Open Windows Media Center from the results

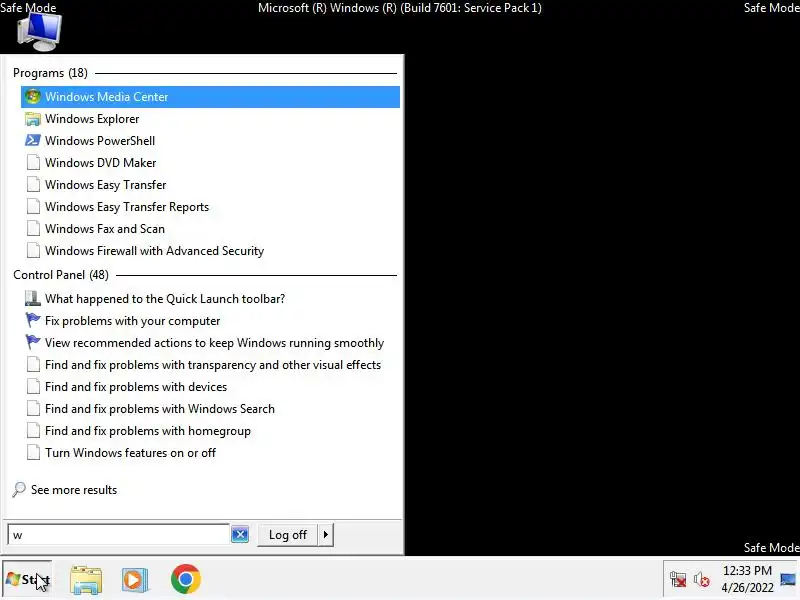click(x=210, y=97)
